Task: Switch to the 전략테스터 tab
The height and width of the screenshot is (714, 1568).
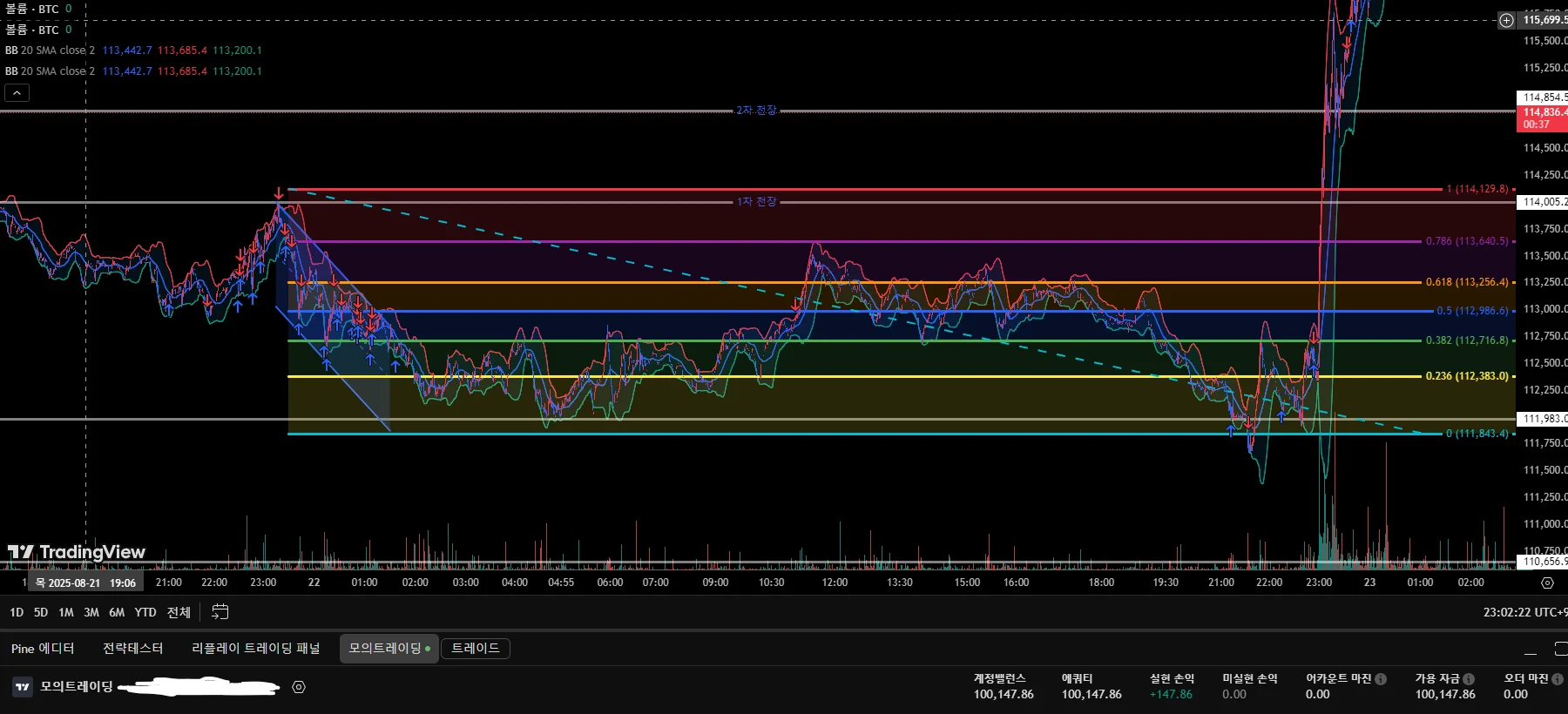Action: tap(132, 649)
